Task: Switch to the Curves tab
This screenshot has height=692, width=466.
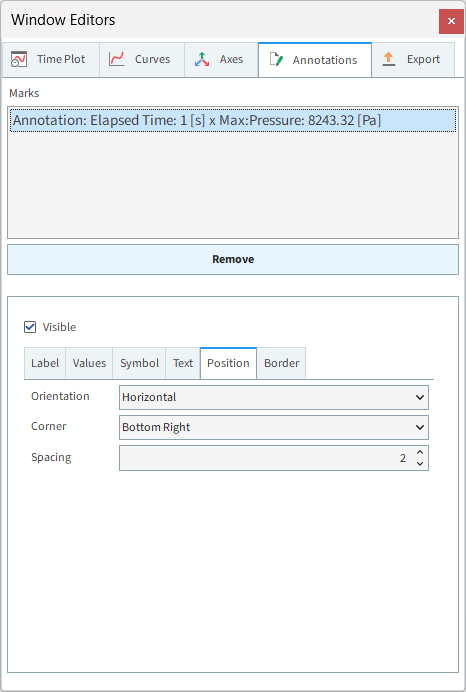Action: [x=142, y=60]
